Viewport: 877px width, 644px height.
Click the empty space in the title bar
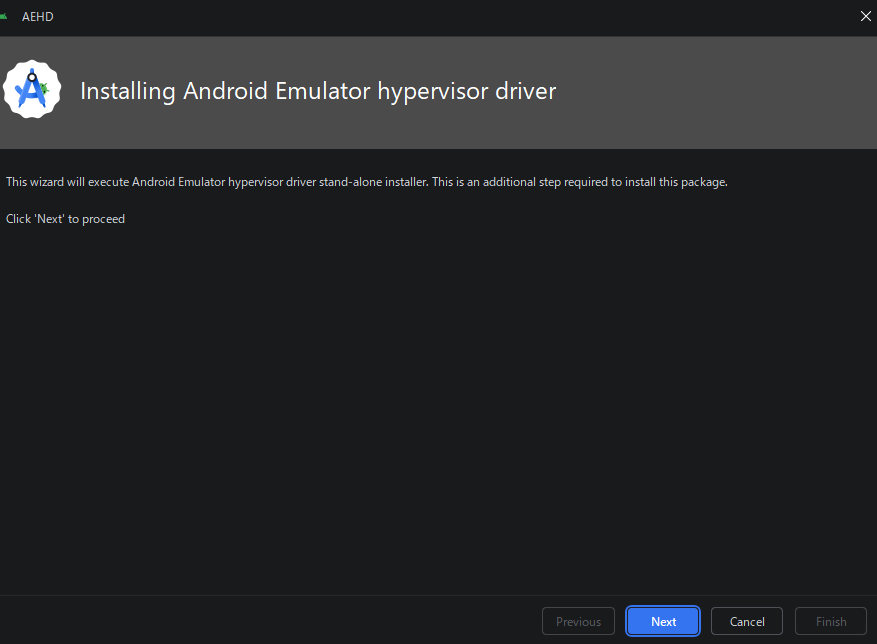click(450, 16)
